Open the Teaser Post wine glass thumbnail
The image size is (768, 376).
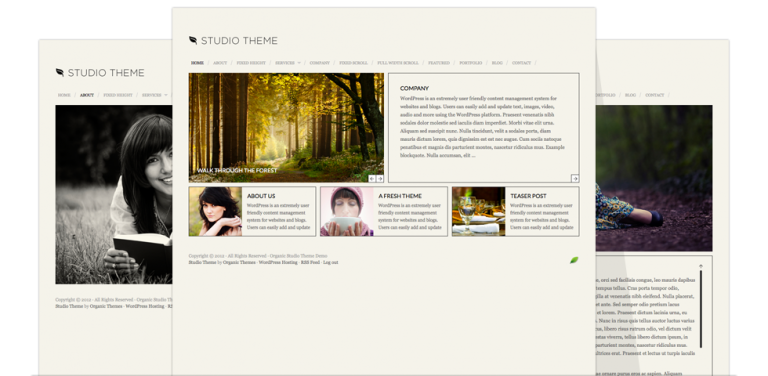pos(479,212)
